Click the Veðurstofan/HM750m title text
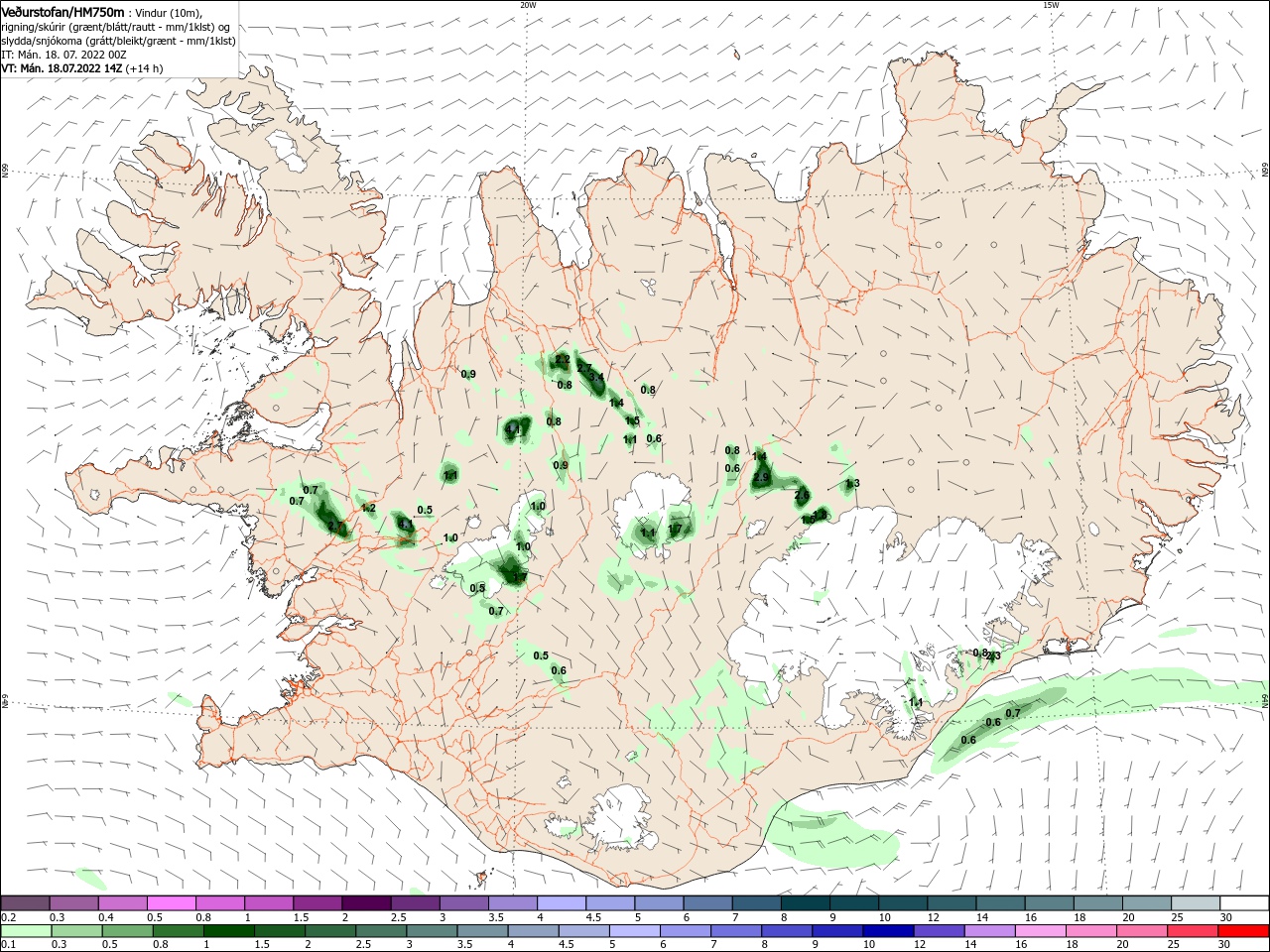 pos(63,12)
